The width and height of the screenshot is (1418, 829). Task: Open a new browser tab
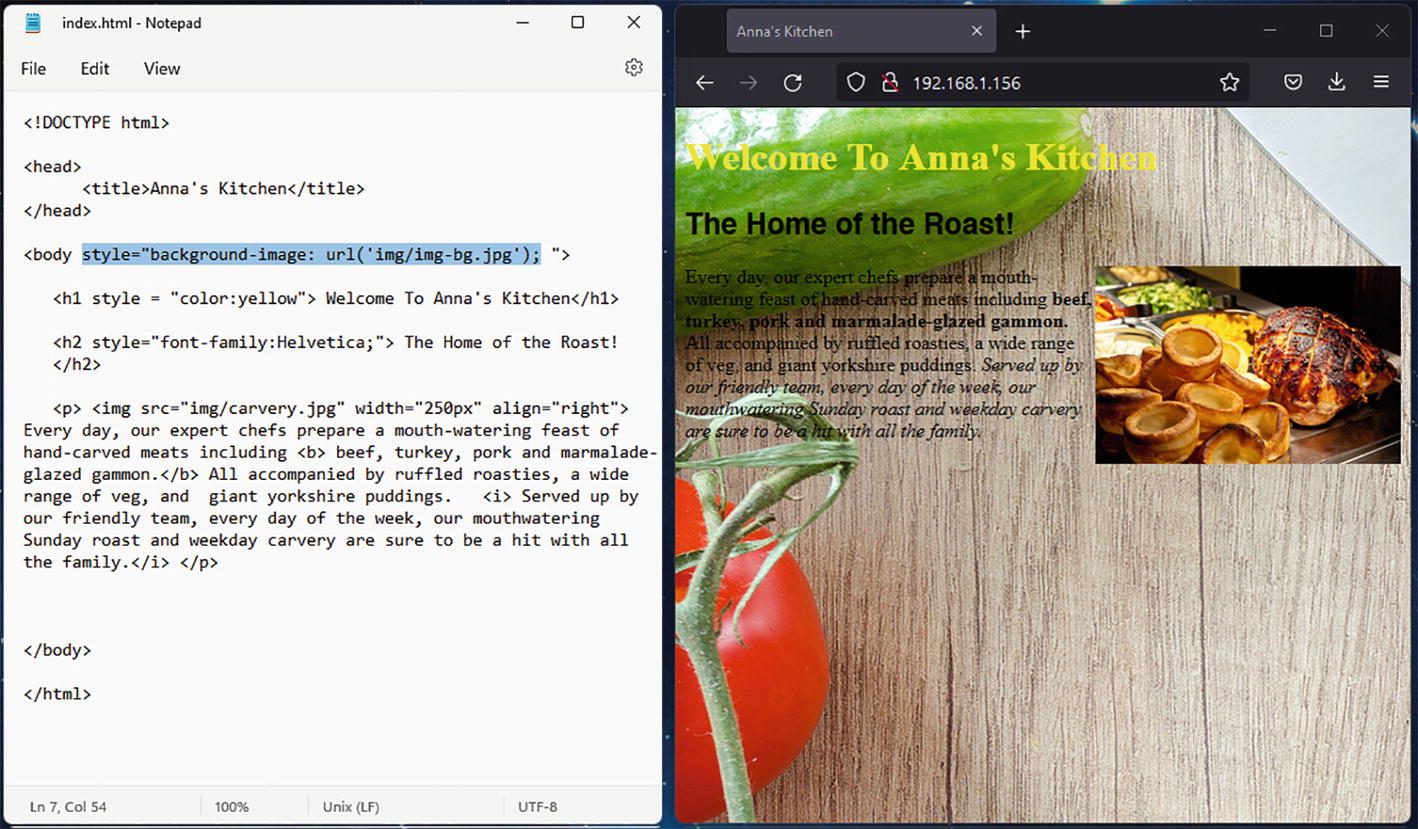tap(1022, 32)
